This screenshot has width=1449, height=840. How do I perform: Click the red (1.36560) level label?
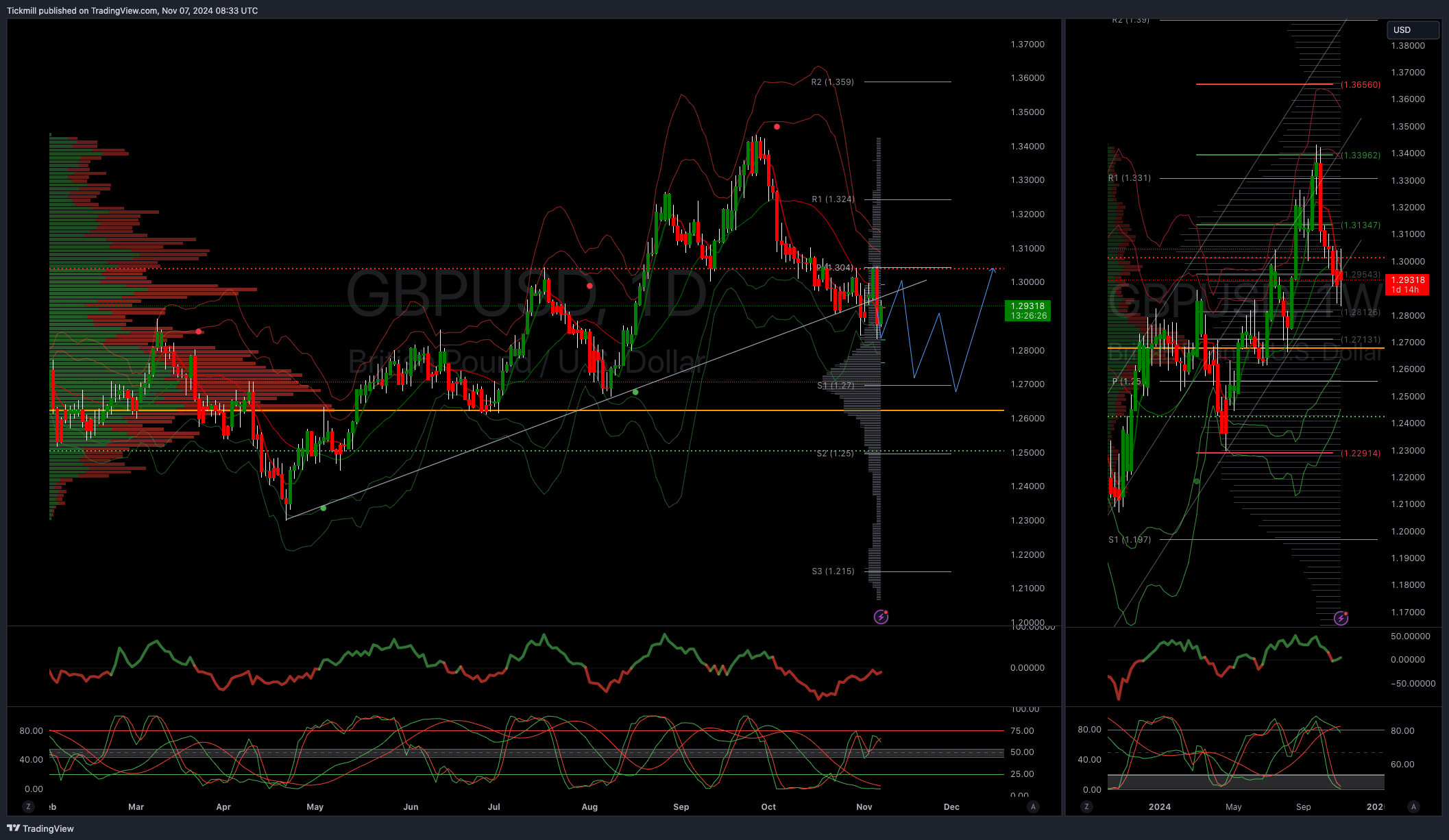1361,85
